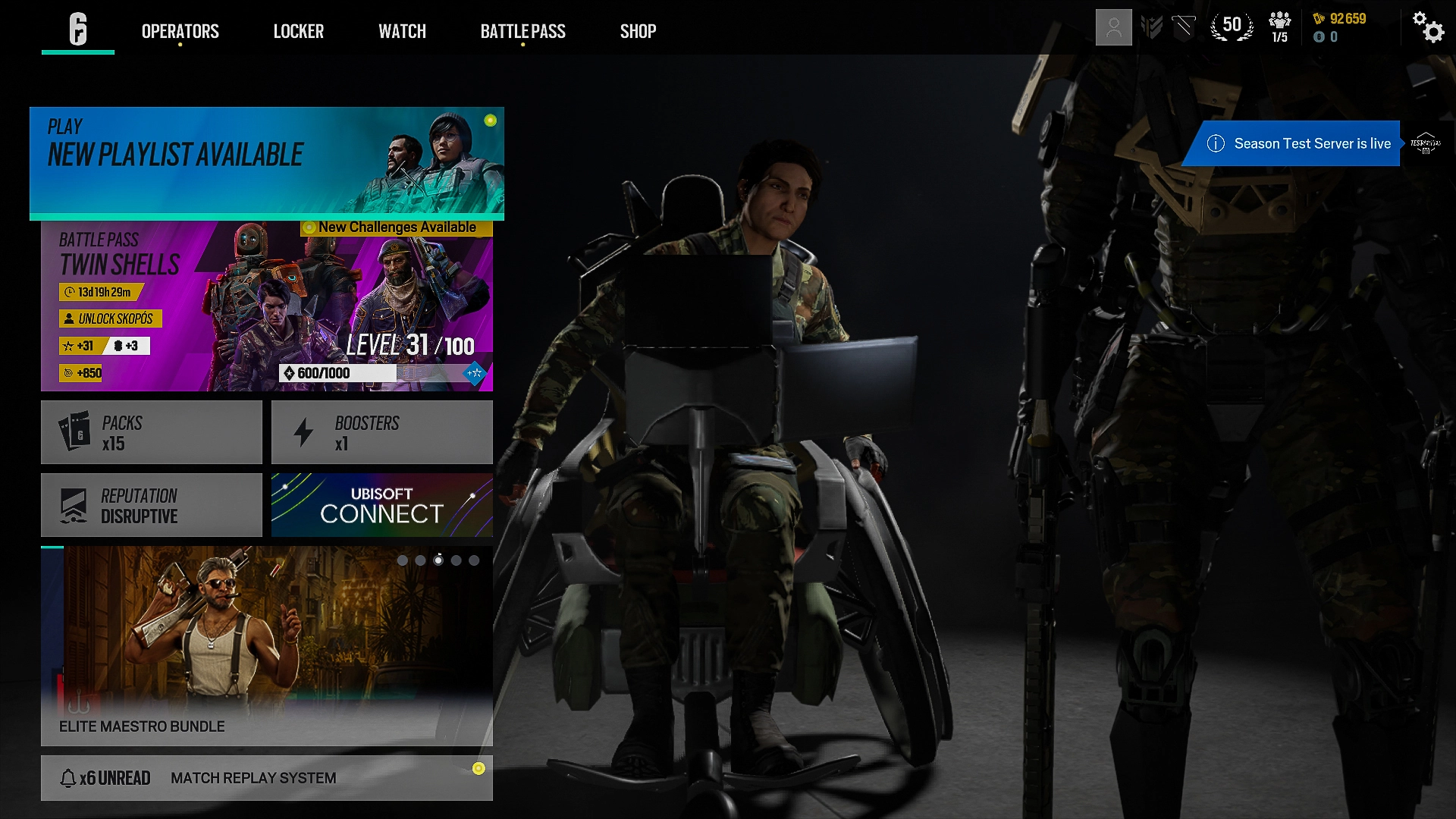Click the Renown currency balance icon

click(1319, 19)
